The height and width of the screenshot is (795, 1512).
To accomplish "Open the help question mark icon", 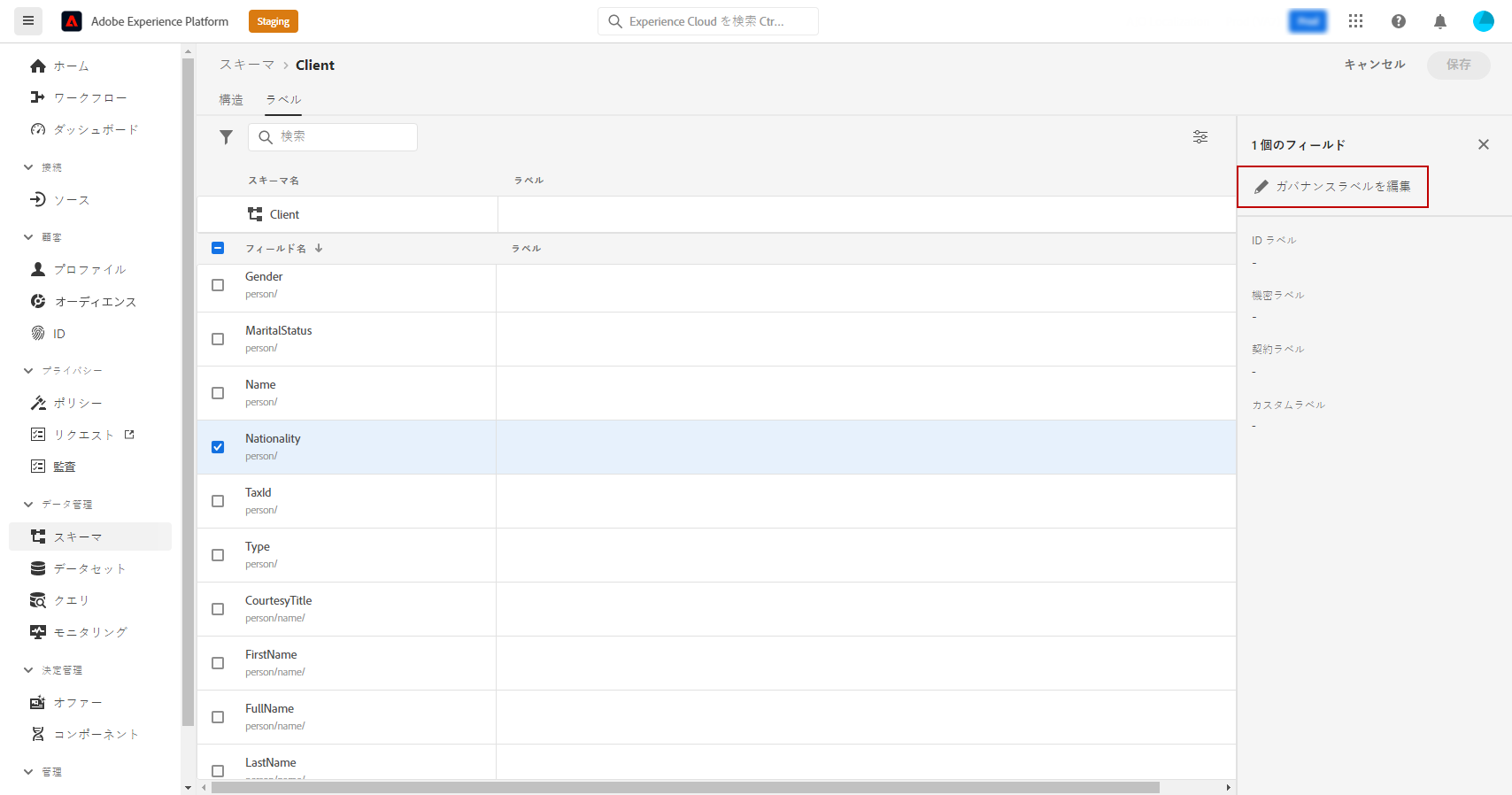I will pyautogui.click(x=1399, y=21).
